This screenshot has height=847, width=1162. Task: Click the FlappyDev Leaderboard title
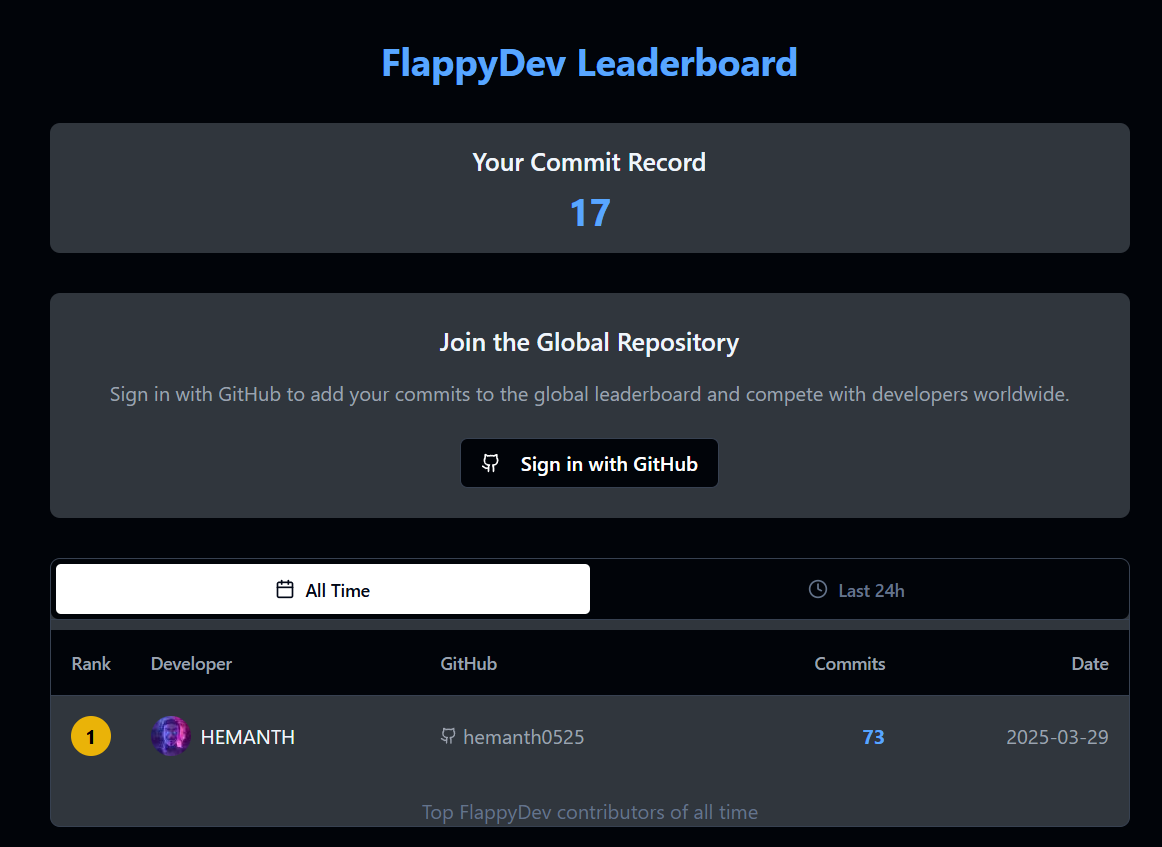pos(590,63)
